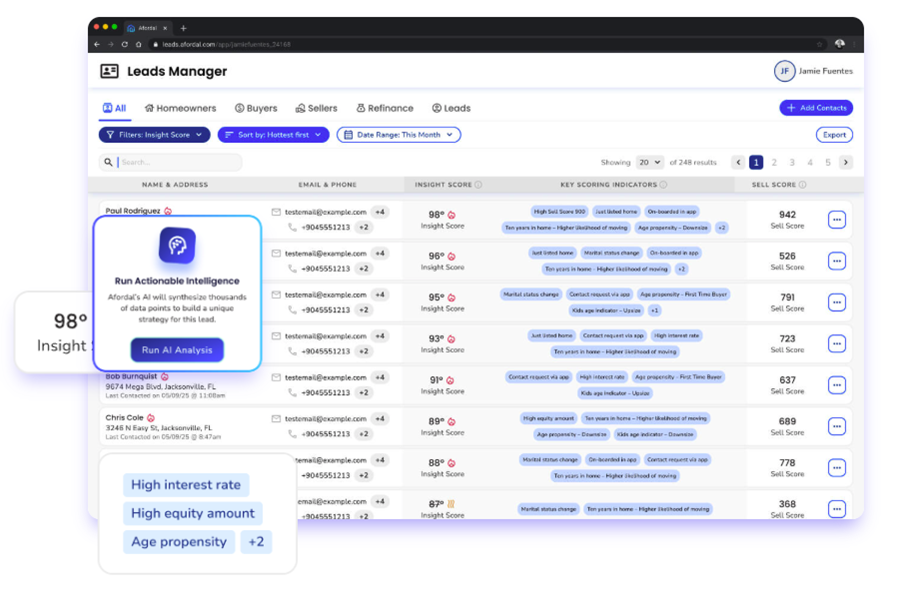Open the more options for Sell Score 526 row
This screenshot has width=900, height=594.
click(x=837, y=261)
